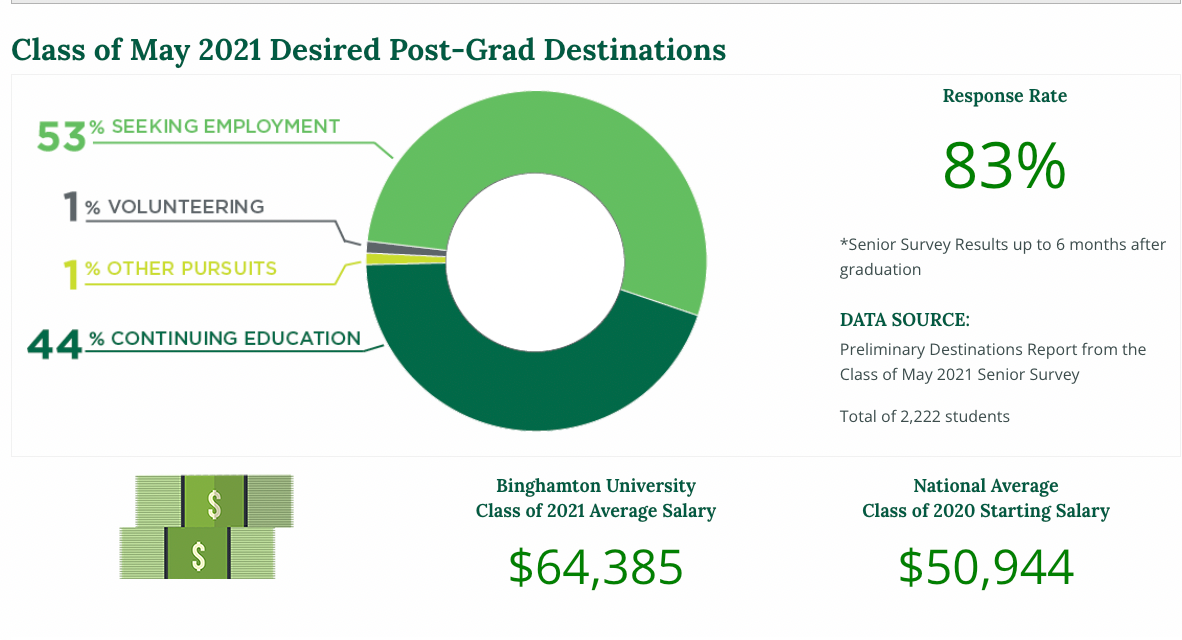Click the dark green Continuing Education donut segment
Viewport: 1182px width, 640px height.
[520, 380]
